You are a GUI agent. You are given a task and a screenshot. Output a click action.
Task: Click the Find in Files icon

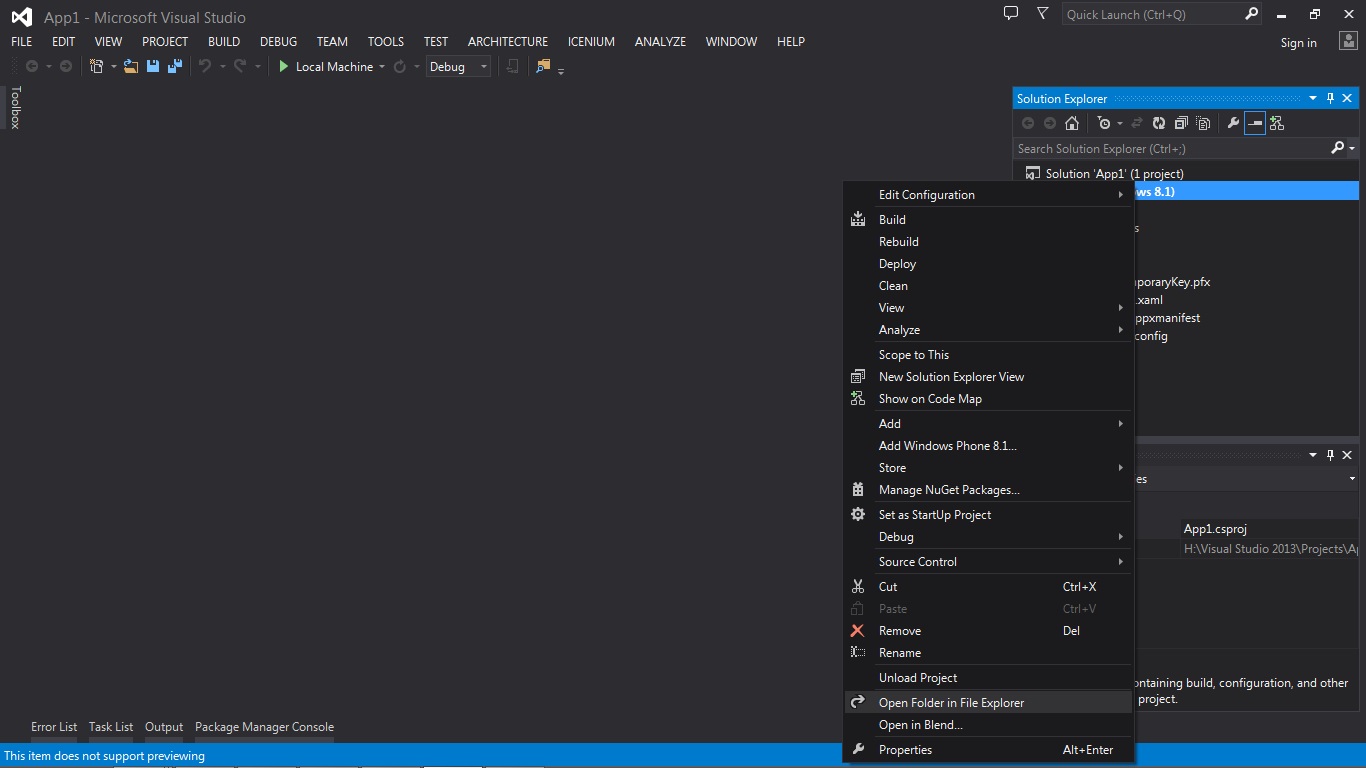[543, 66]
